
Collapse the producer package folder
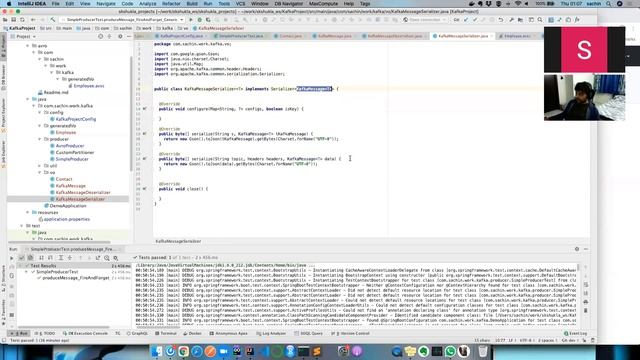pyautogui.click(x=40, y=139)
